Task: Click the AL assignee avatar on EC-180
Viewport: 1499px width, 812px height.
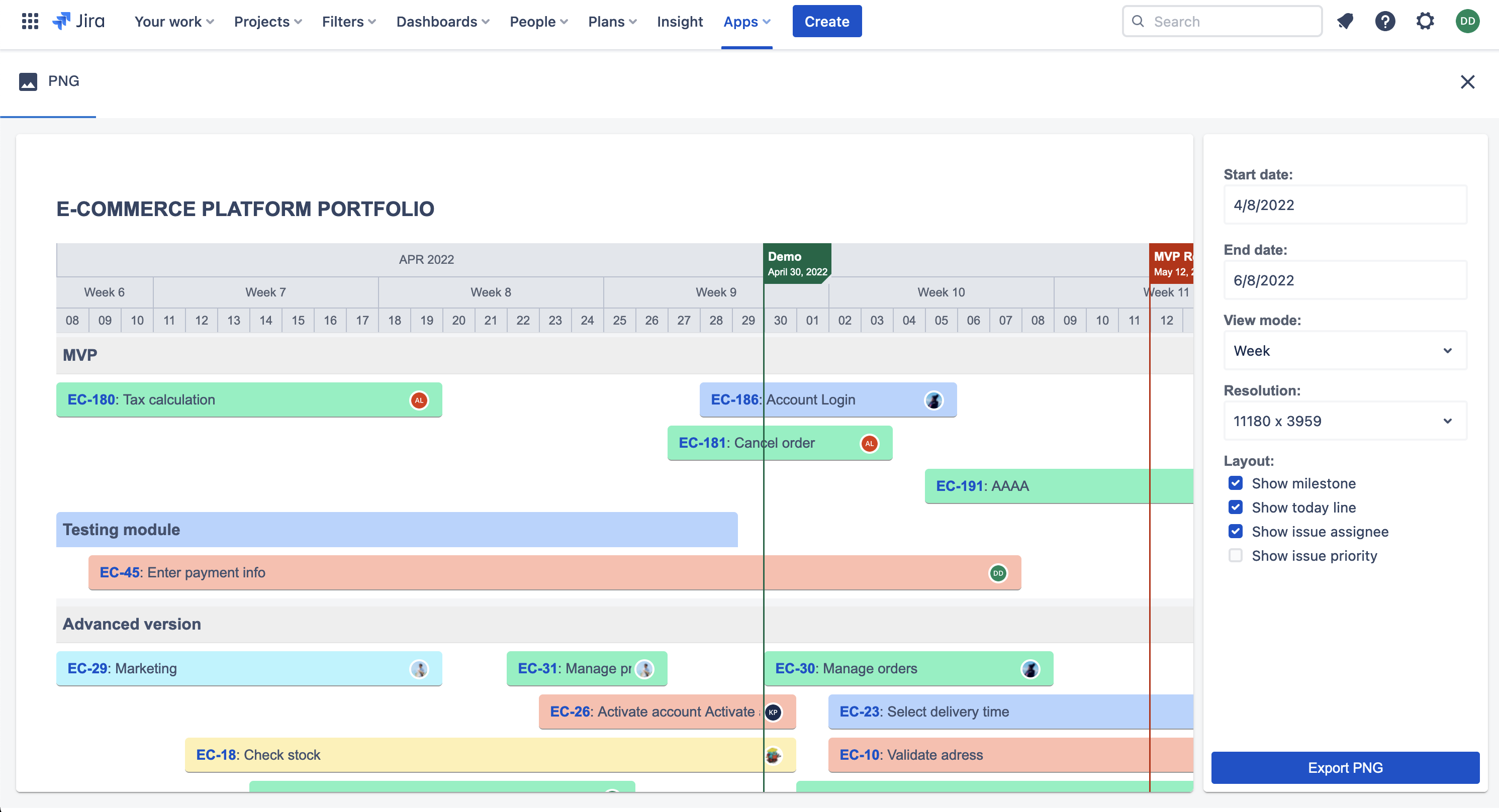Action: point(419,400)
